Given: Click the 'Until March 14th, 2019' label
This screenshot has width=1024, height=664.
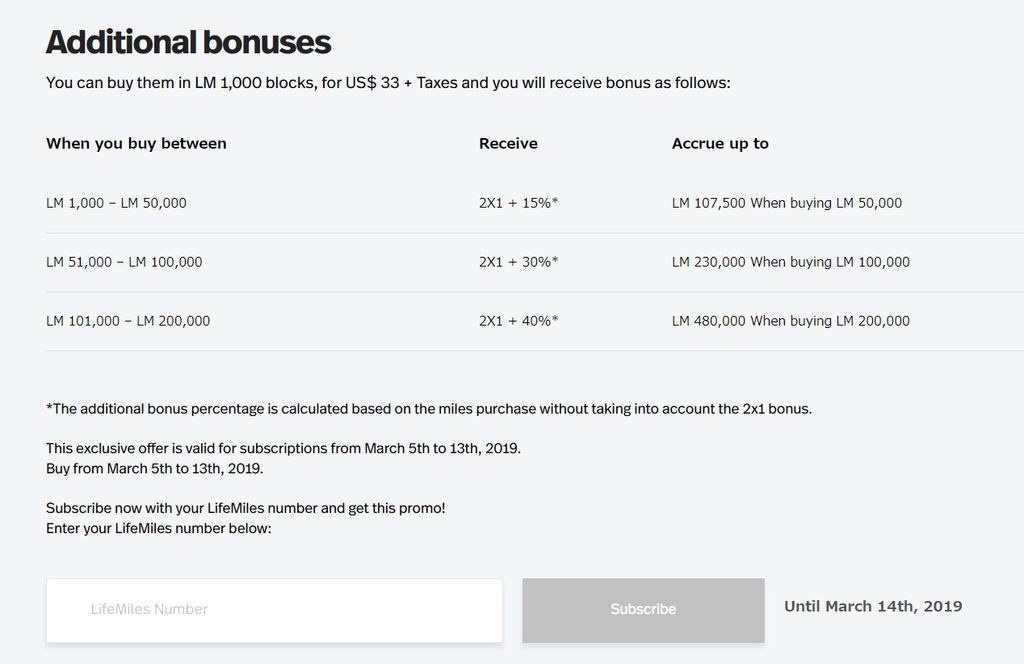Looking at the screenshot, I should point(873,607).
